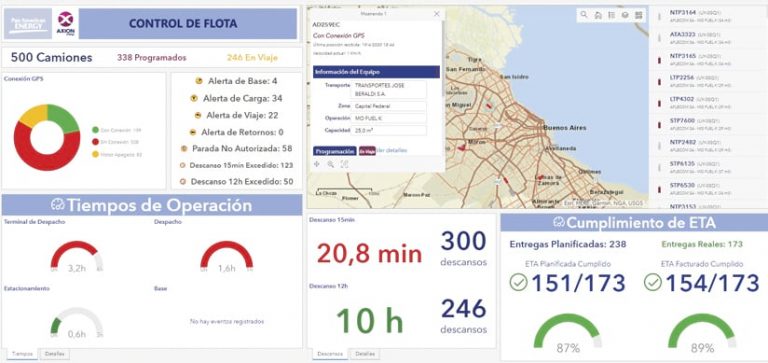Open Detalles tab next to Descansos
This screenshot has width=768, height=363.
364,354
